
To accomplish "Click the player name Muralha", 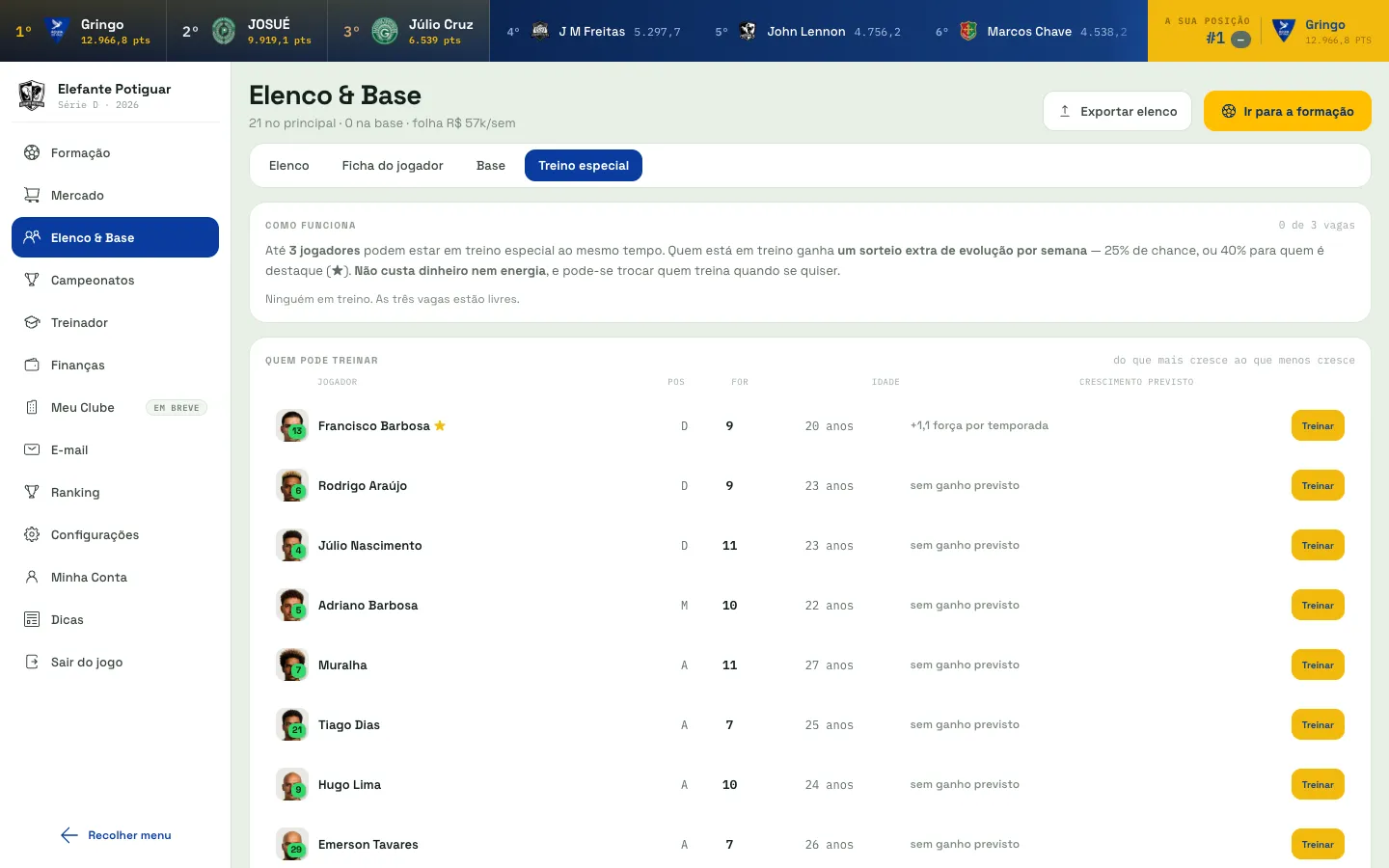I will (342, 665).
